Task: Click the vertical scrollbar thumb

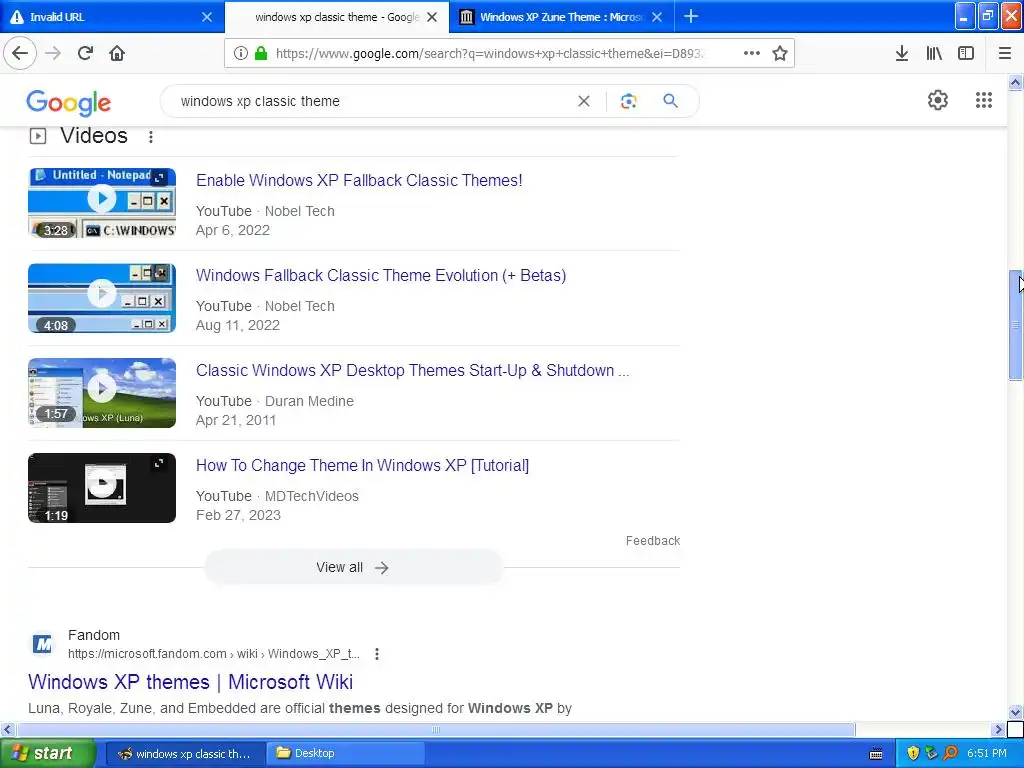Action: coord(1016,325)
